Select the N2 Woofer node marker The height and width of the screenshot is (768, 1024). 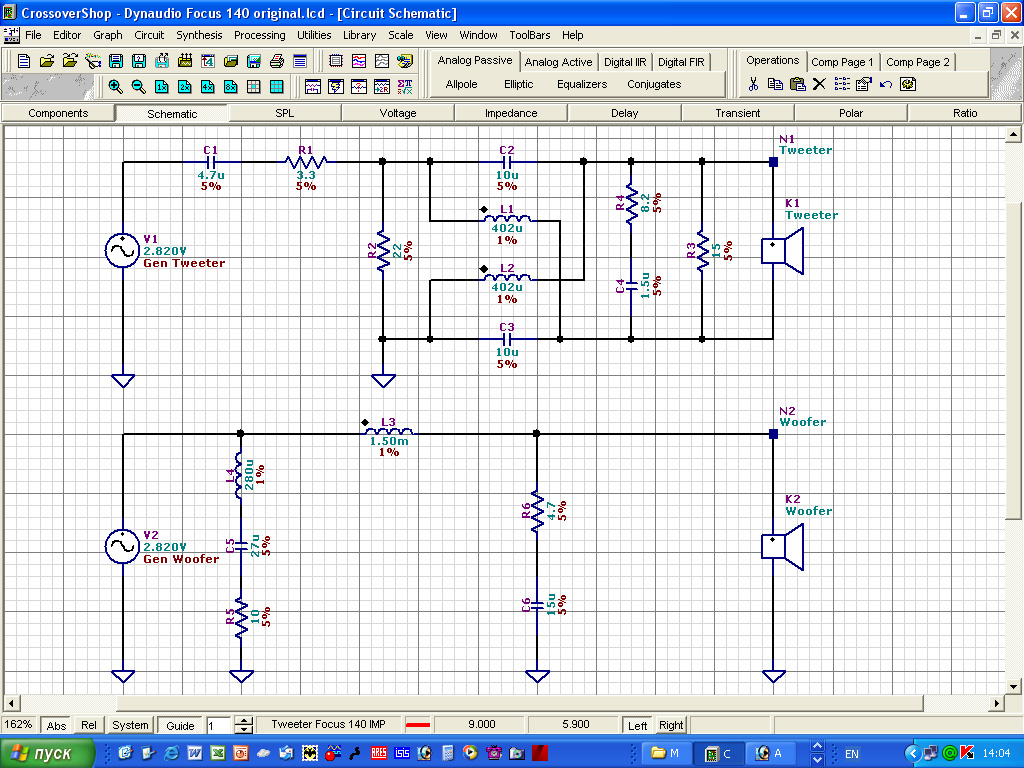coord(773,434)
